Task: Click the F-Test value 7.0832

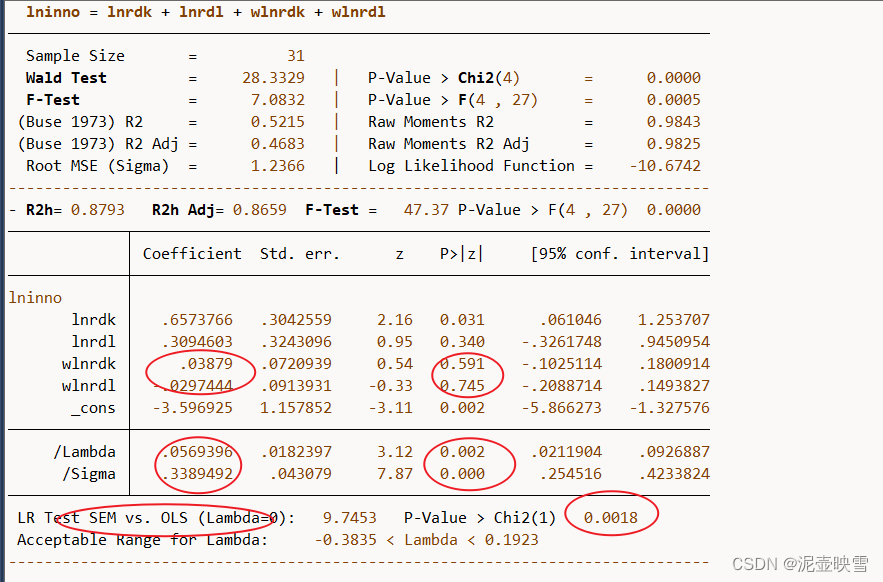Action: [x=278, y=100]
